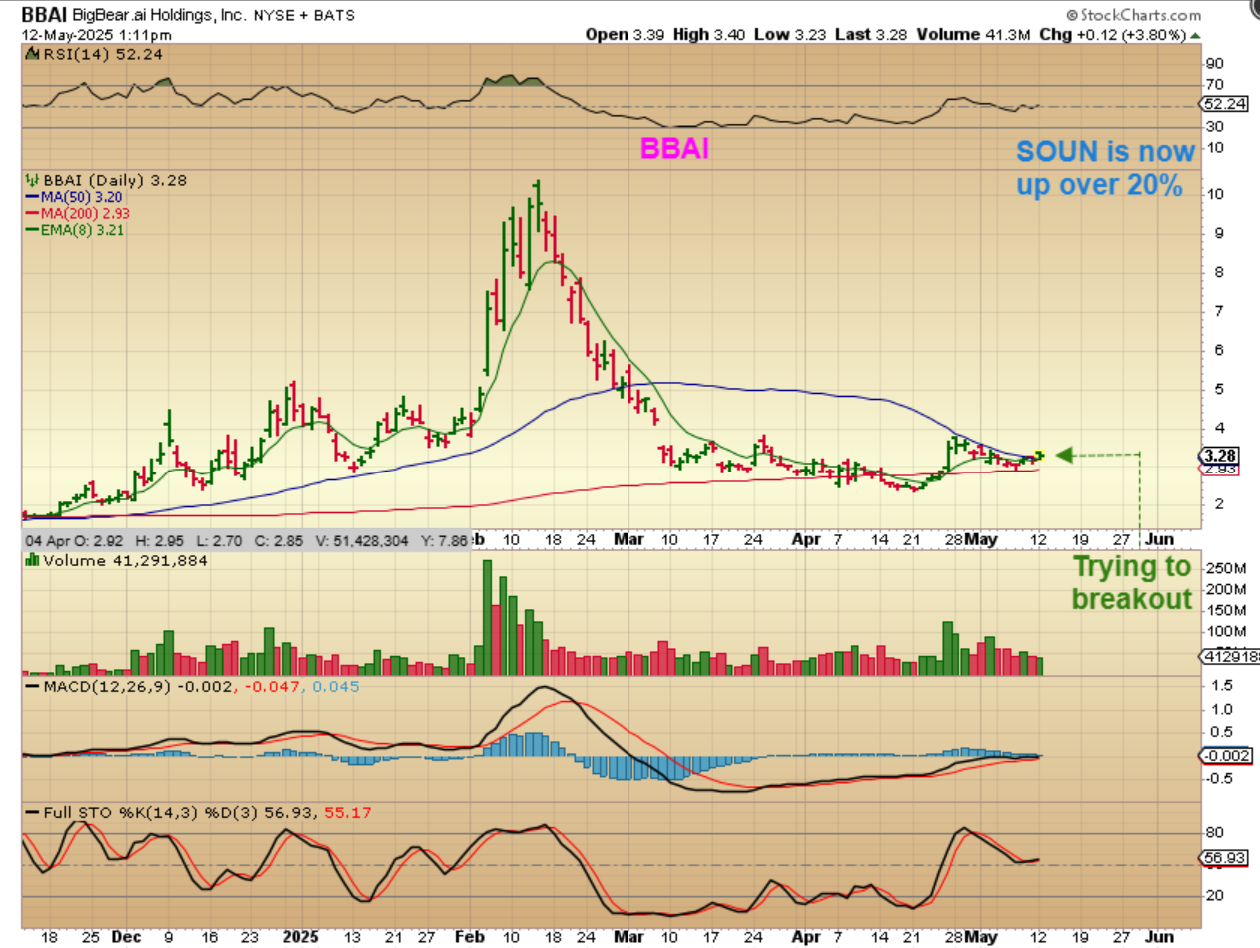1260x948 pixels.
Task: Click the magenta 'BBAI' chart title annotation
Action: click(674, 150)
